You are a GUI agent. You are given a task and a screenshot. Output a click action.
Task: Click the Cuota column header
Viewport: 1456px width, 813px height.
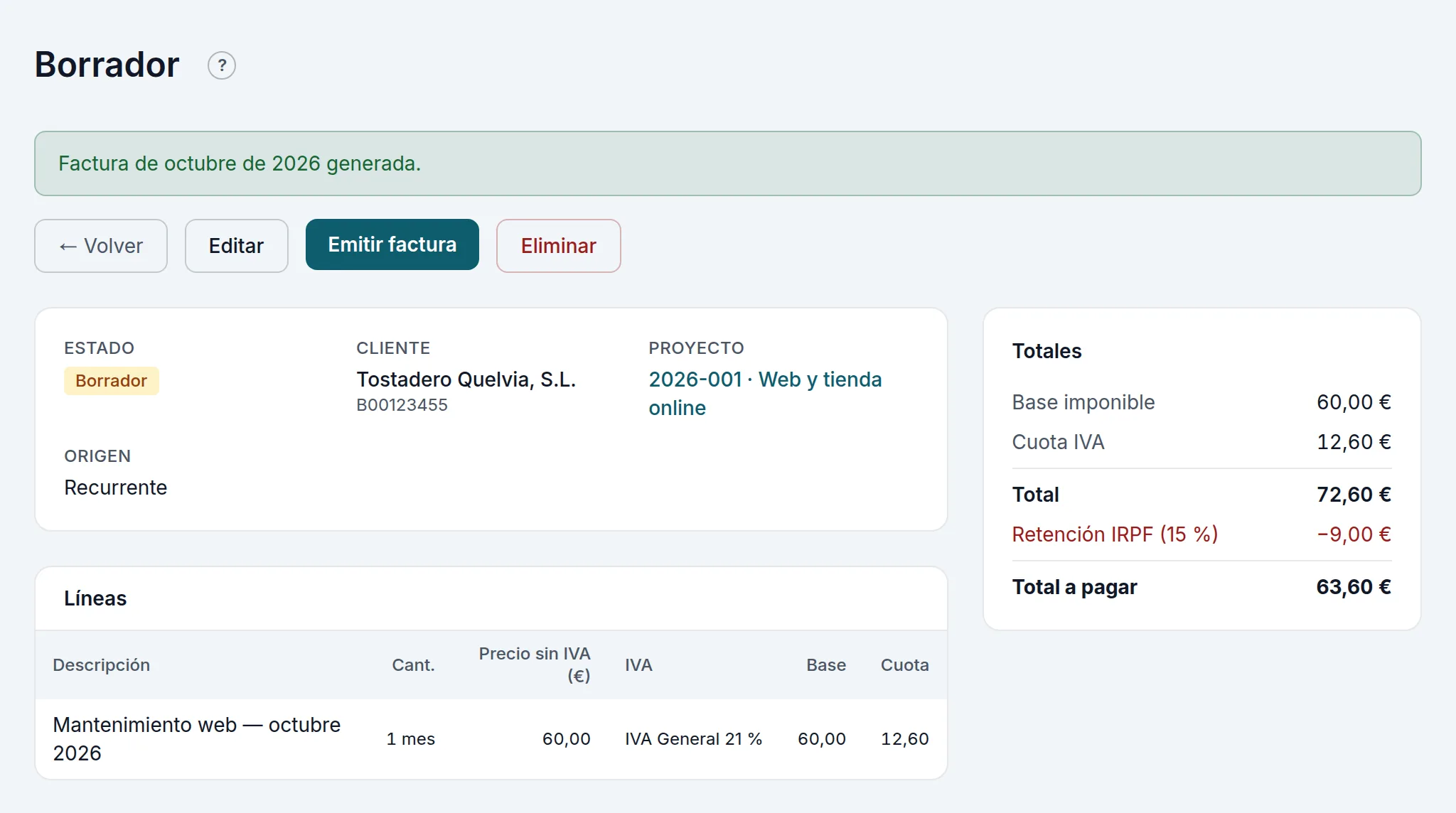904,665
